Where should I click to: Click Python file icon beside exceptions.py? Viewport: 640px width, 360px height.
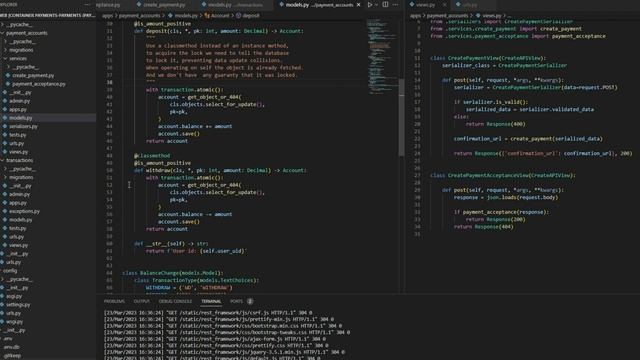click(5, 211)
